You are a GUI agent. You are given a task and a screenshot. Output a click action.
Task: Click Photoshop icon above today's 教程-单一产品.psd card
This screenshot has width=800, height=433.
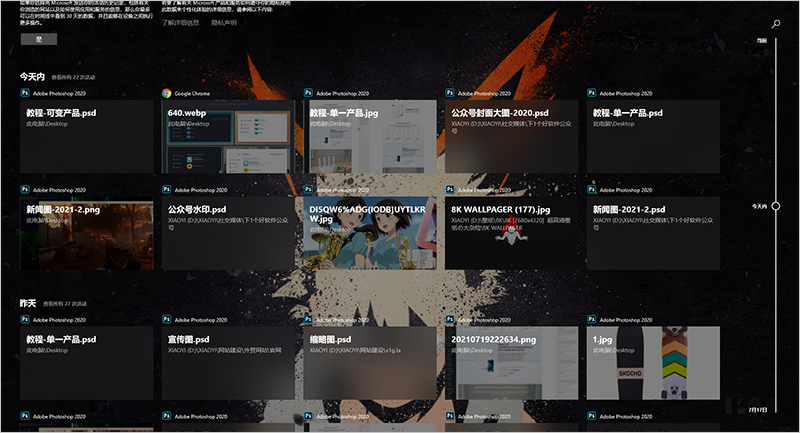[x=591, y=93]
